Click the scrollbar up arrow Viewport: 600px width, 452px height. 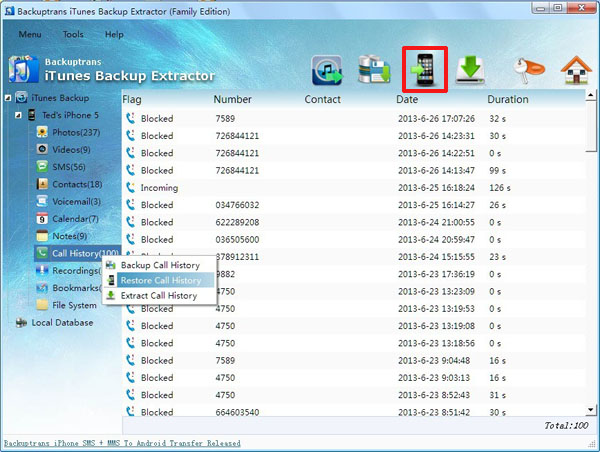(591, 95)
